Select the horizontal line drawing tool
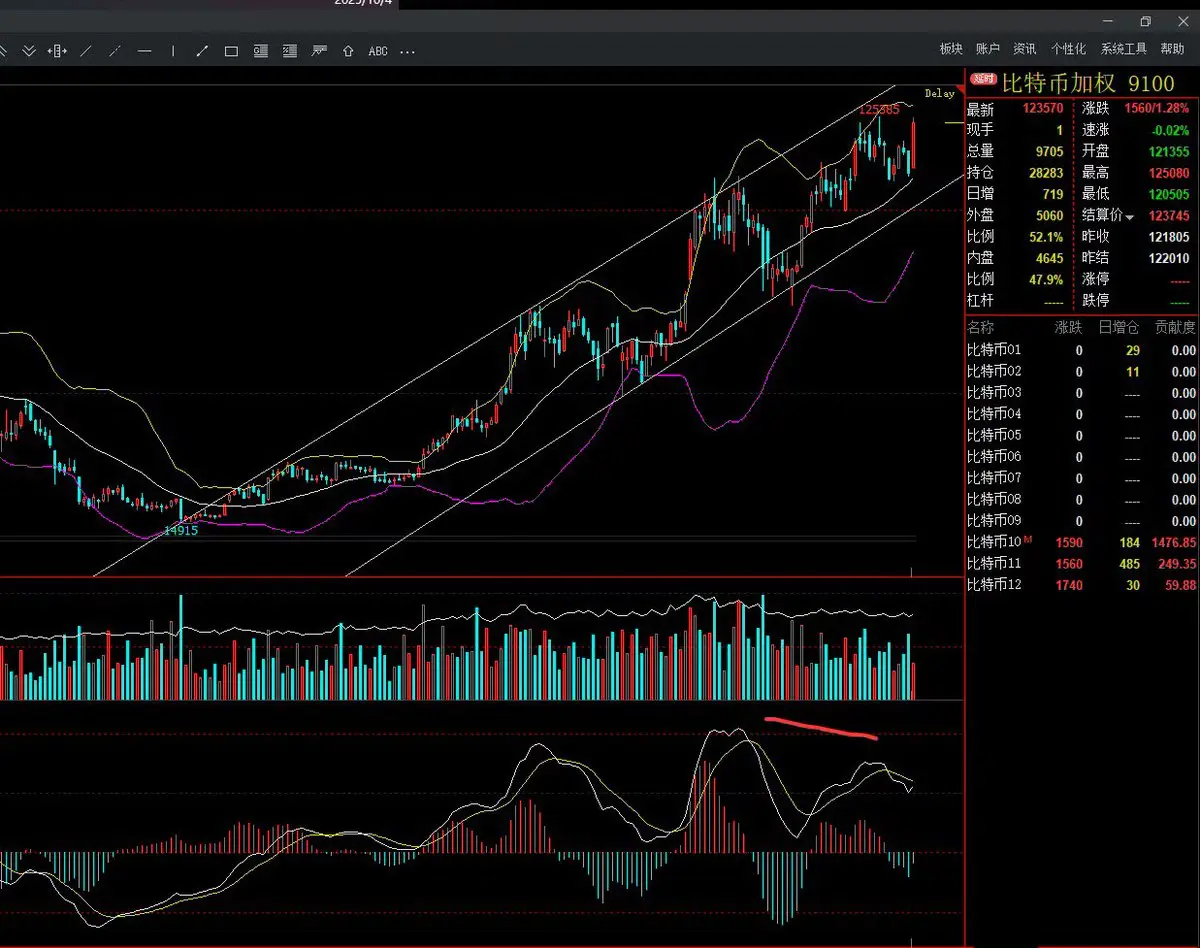 point(144,51)
